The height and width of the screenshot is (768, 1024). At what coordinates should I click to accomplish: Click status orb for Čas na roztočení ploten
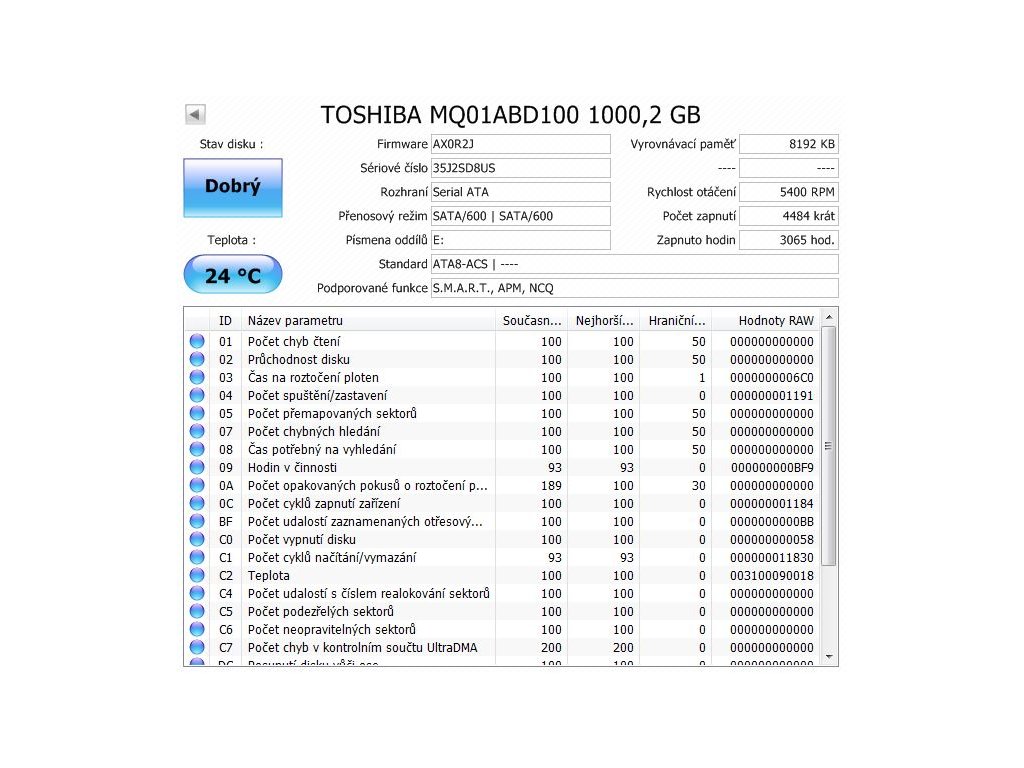(197, 377)
